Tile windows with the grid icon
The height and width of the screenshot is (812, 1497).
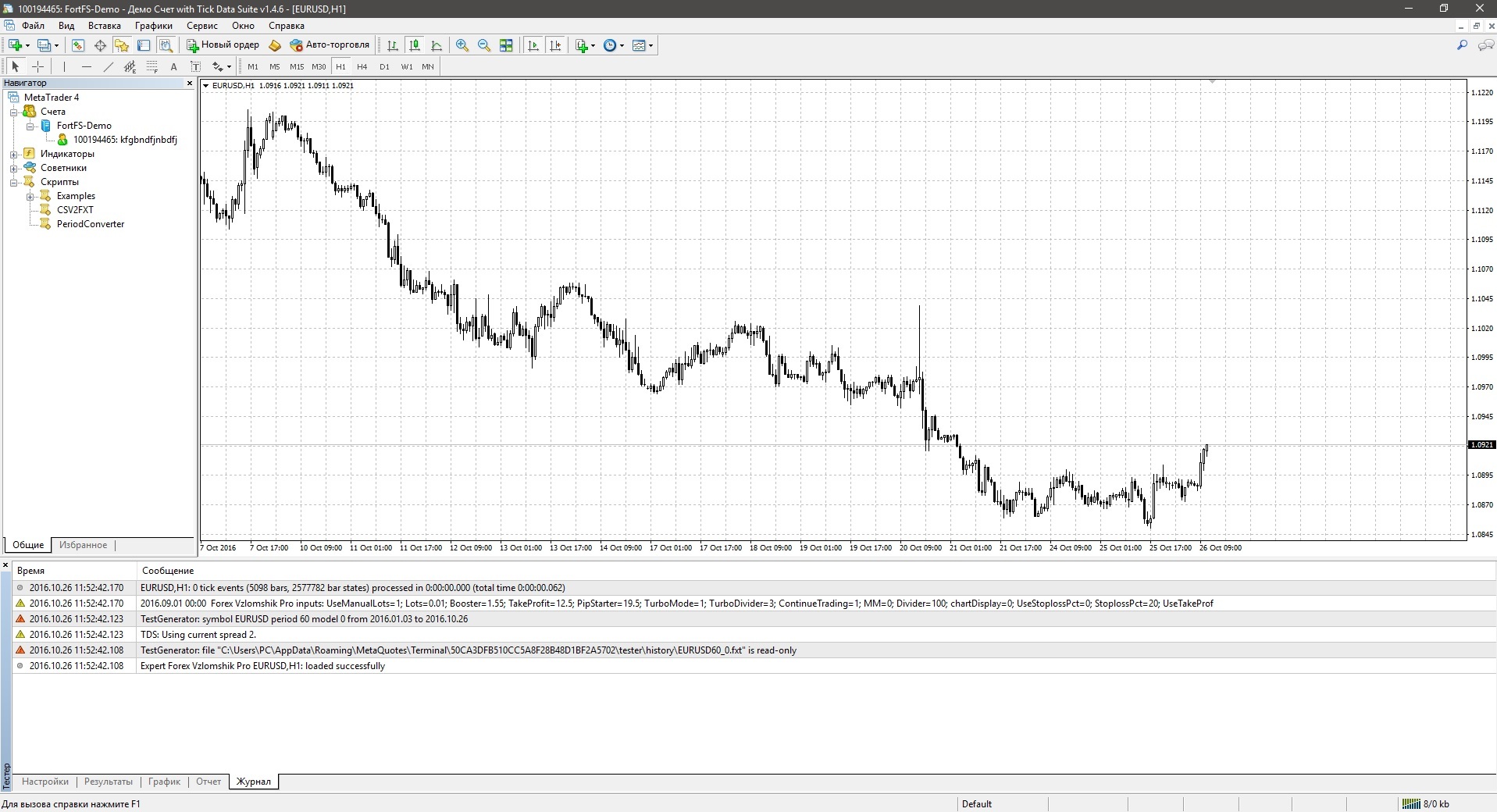point(506,45)
